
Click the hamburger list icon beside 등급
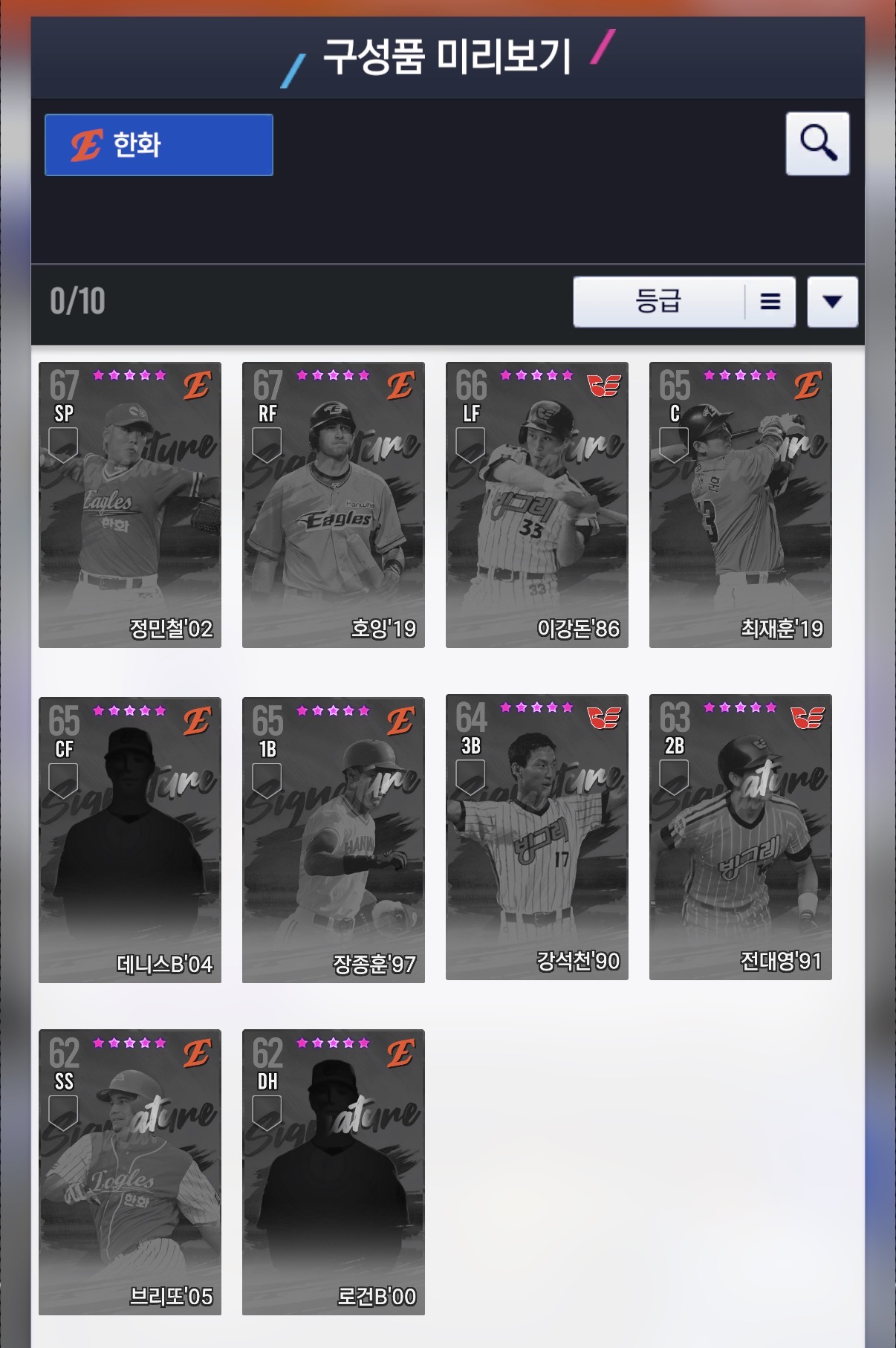click(770, 302)
